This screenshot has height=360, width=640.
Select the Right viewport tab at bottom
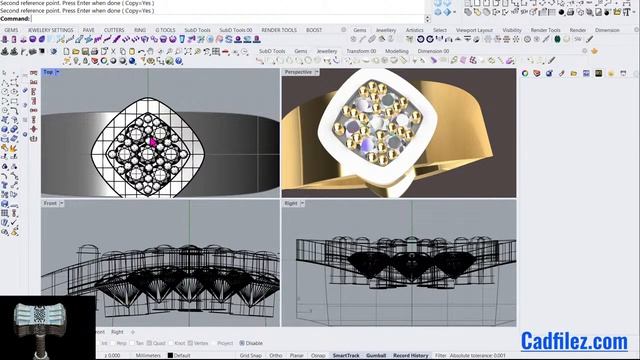[117, 332]
